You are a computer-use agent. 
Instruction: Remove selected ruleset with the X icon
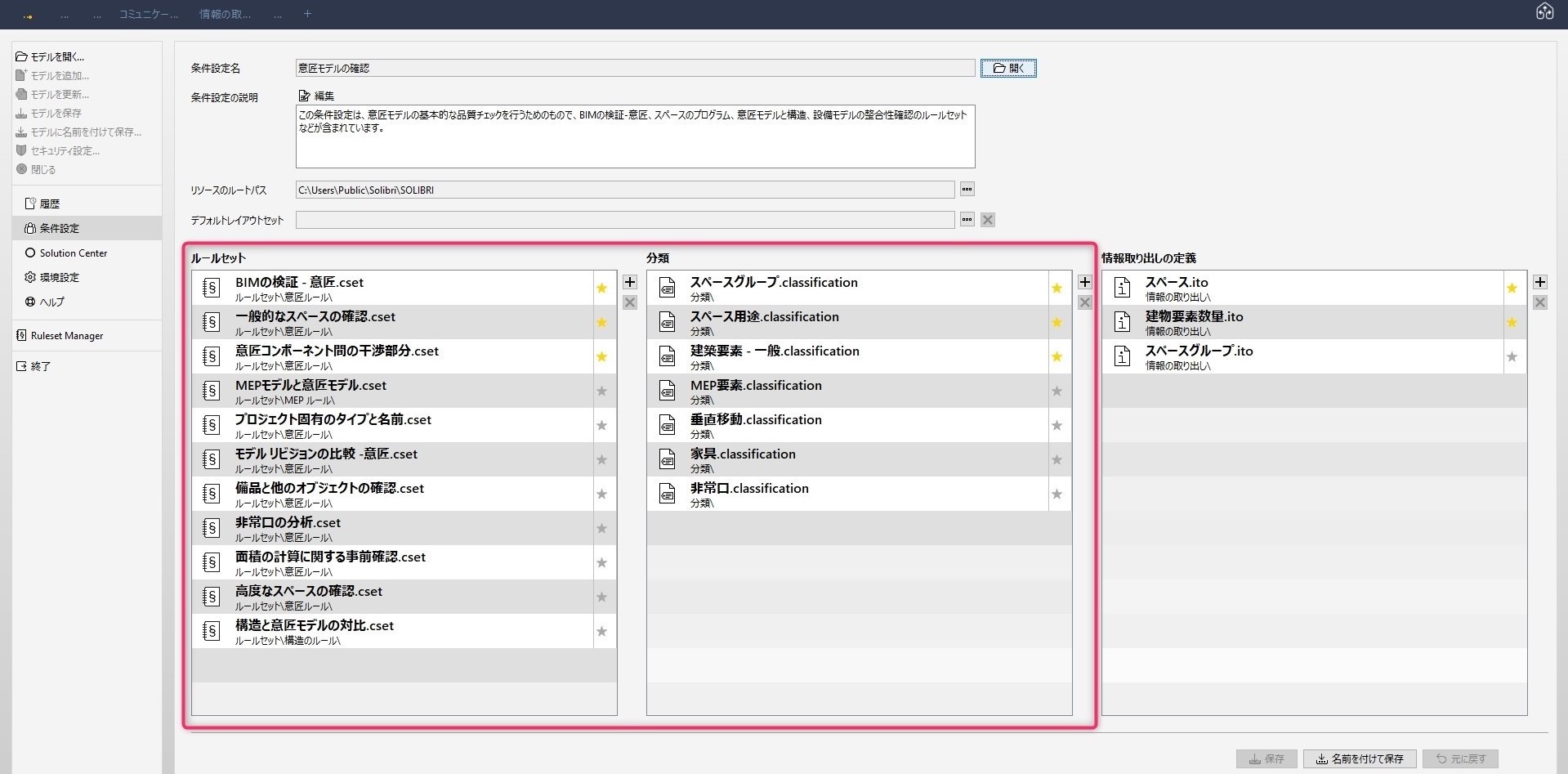[x=629, y=302]
